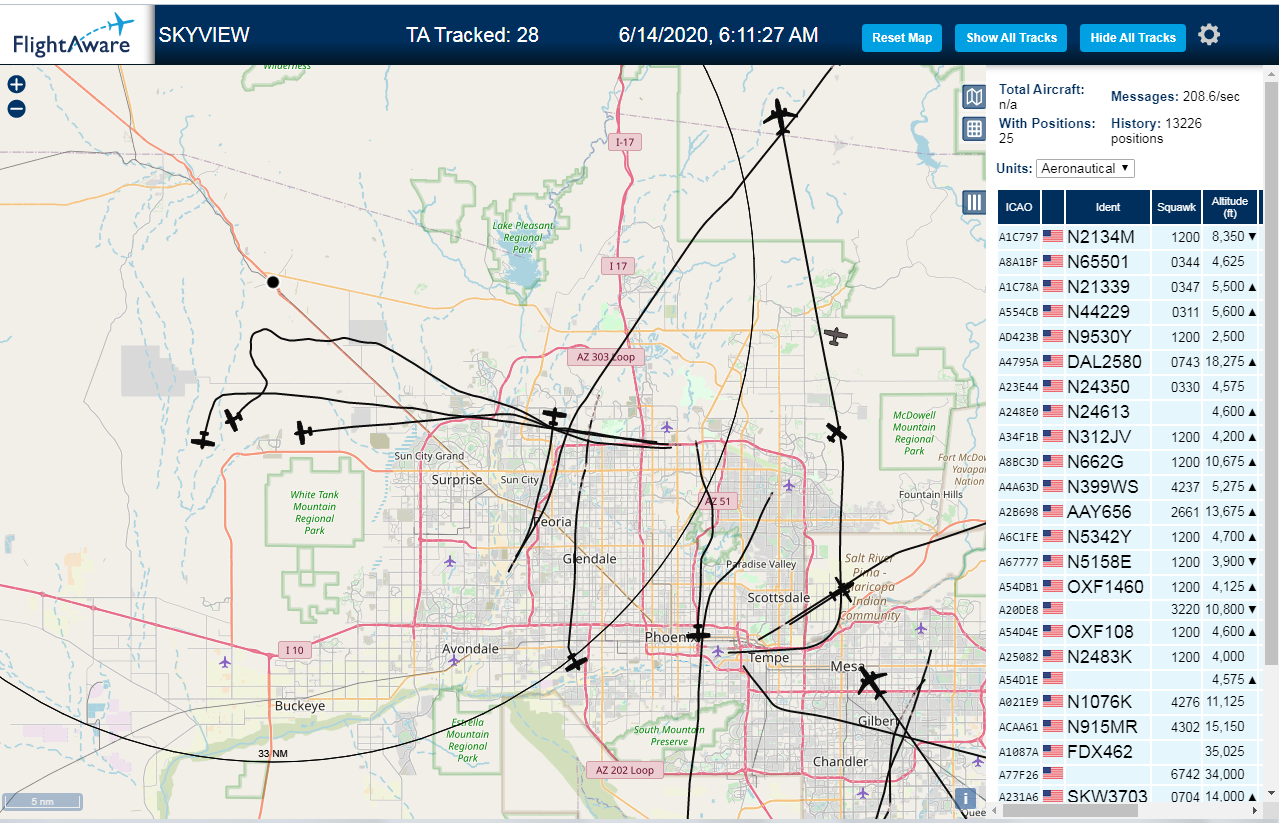Select the N5342Y aircraft row
The width and height of the screenshot is (1279, 823).
[x=1129, y=537]
